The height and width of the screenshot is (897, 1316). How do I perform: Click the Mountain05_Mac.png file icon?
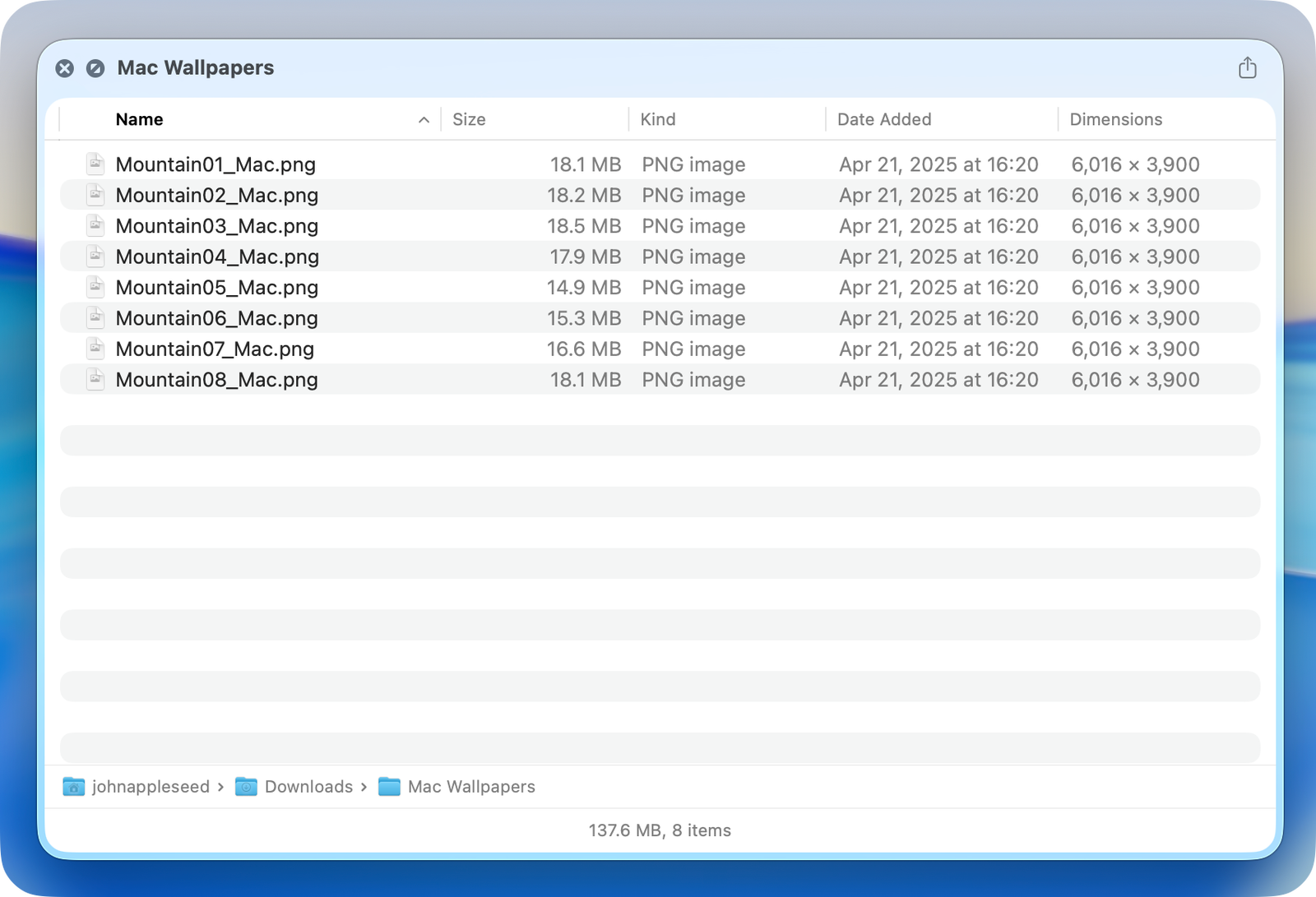[95, 287]
